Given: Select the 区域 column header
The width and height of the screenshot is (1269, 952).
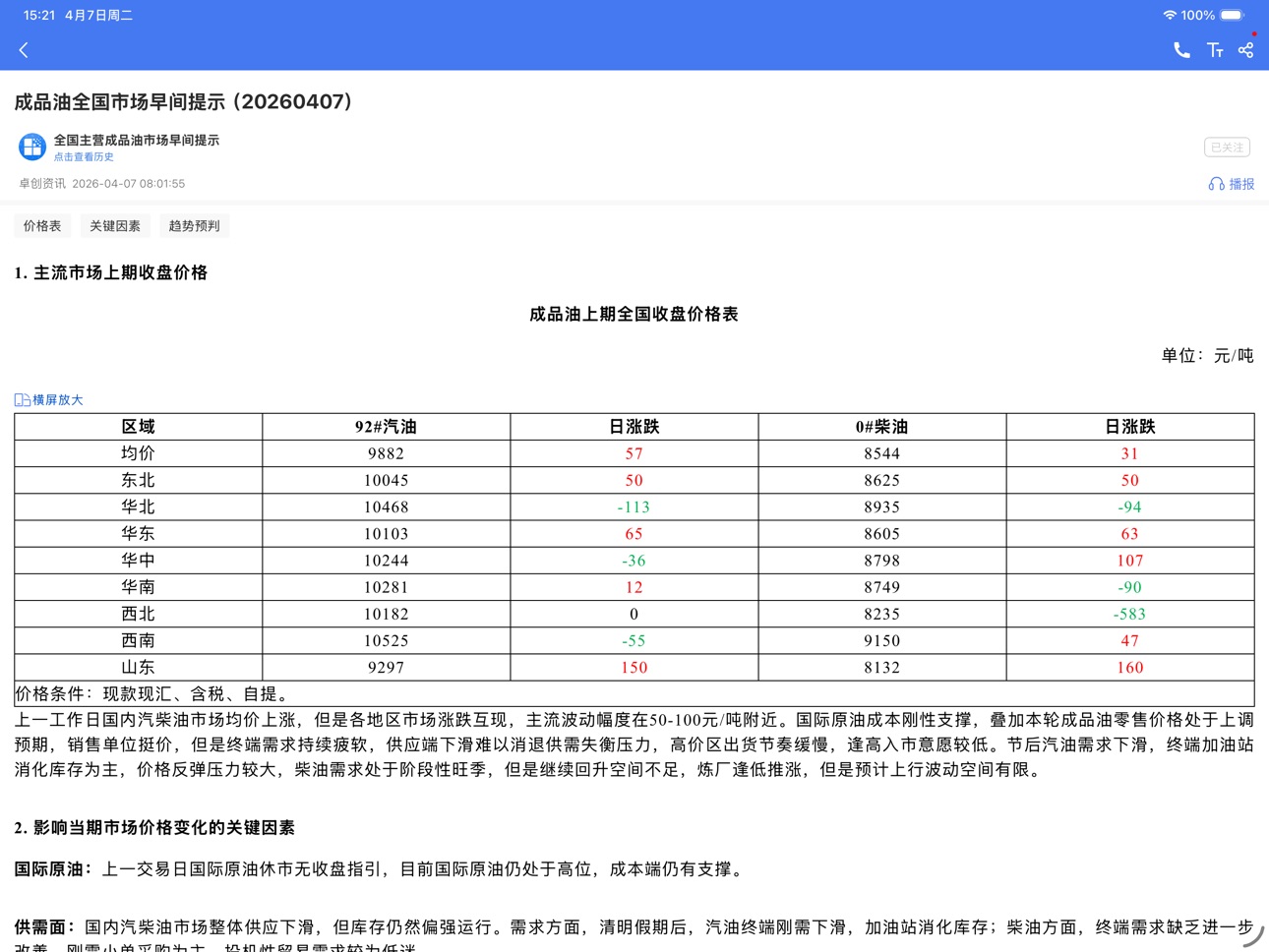Looking at the screenshot, I should [139, 427].
